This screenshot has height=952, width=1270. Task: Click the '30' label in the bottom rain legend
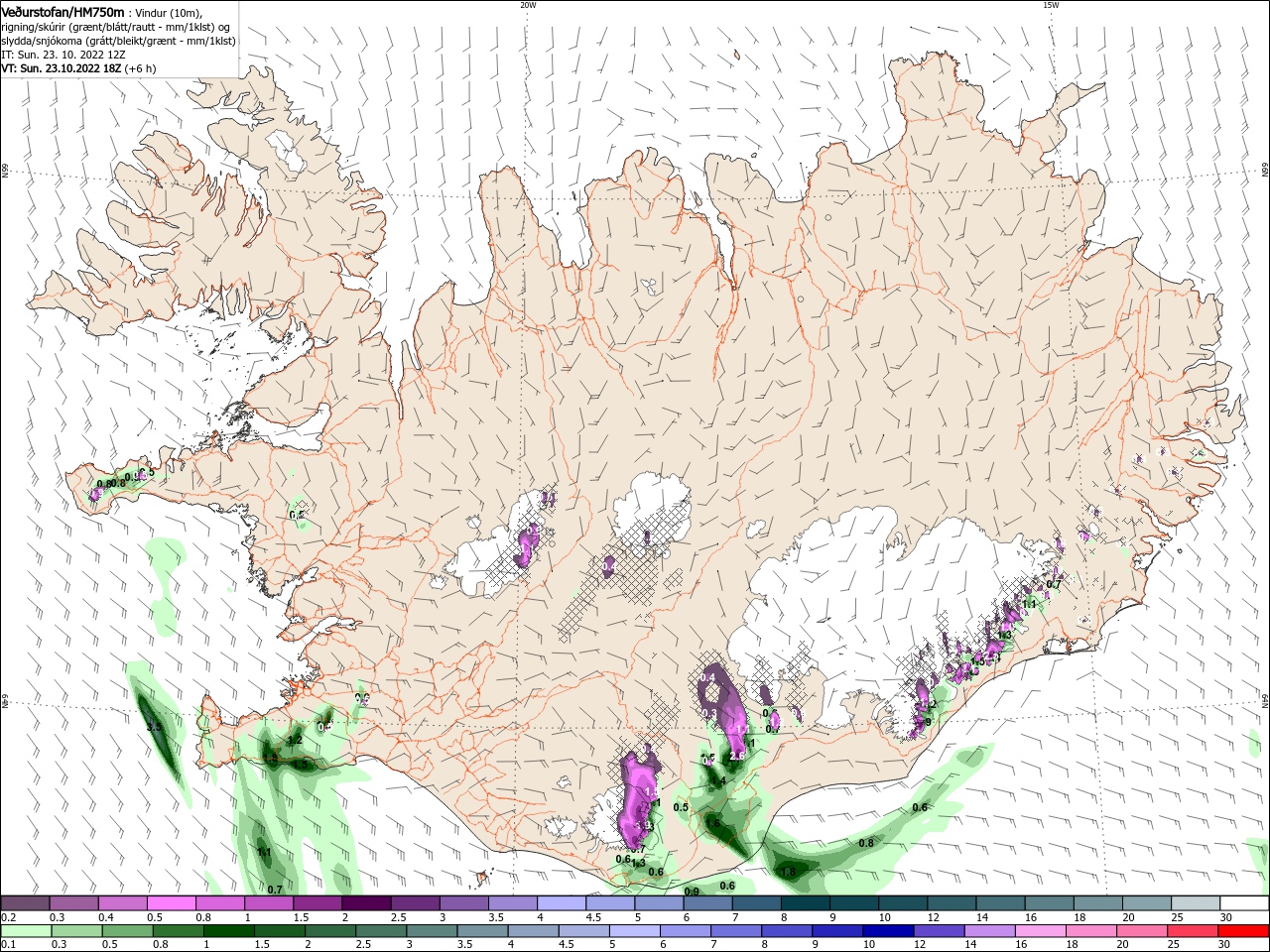1226,945
